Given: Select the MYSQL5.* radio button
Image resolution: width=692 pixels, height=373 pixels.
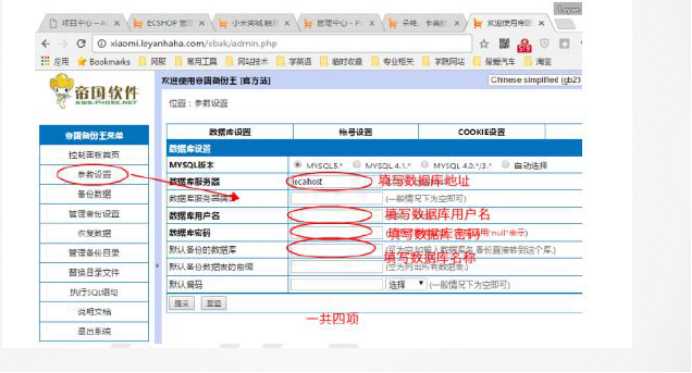Looking at the screenshot, I should pos(298,165).
